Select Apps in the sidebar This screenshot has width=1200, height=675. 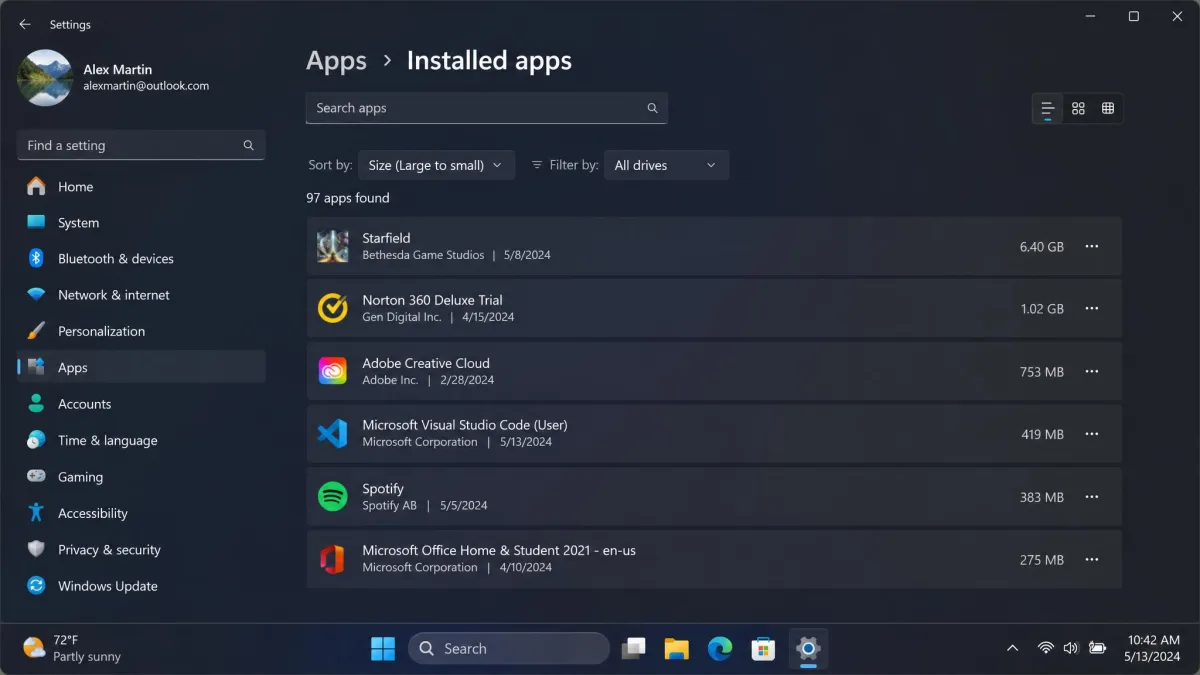click(x=141, y=367)
